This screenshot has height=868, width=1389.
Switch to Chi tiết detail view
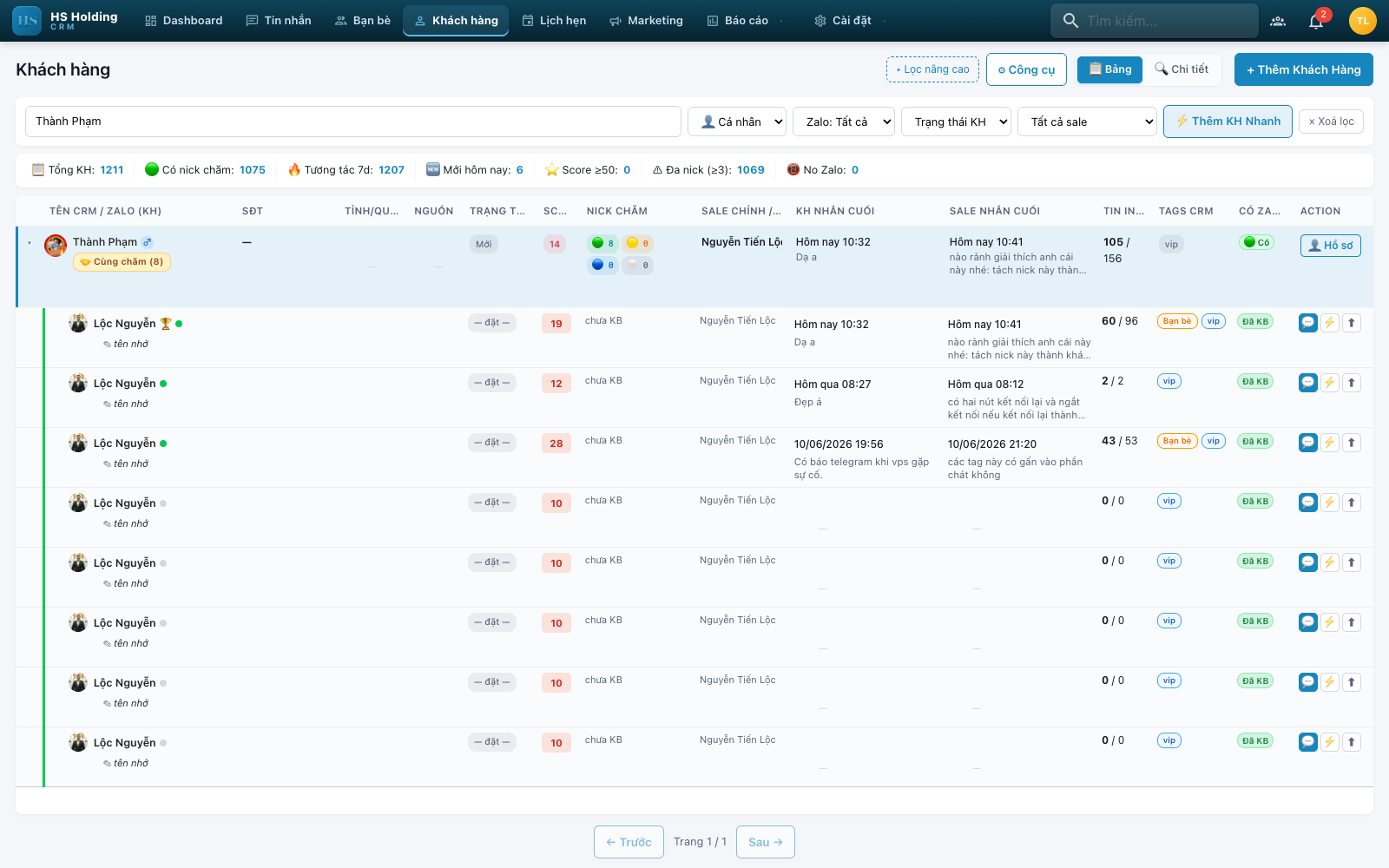pyautogui.click(x=1182, y=69)
